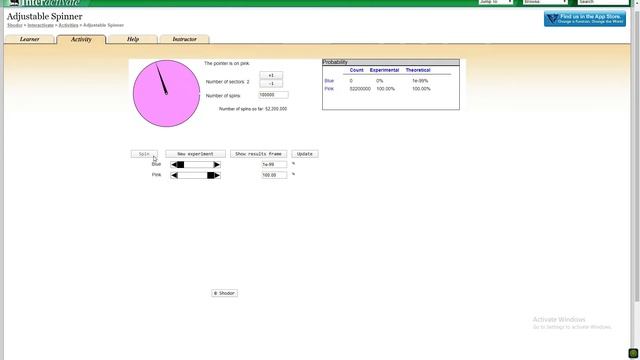Viewport: 640px width, 360px height.
Task: Open the Help tab
Action: pos(133,39)
